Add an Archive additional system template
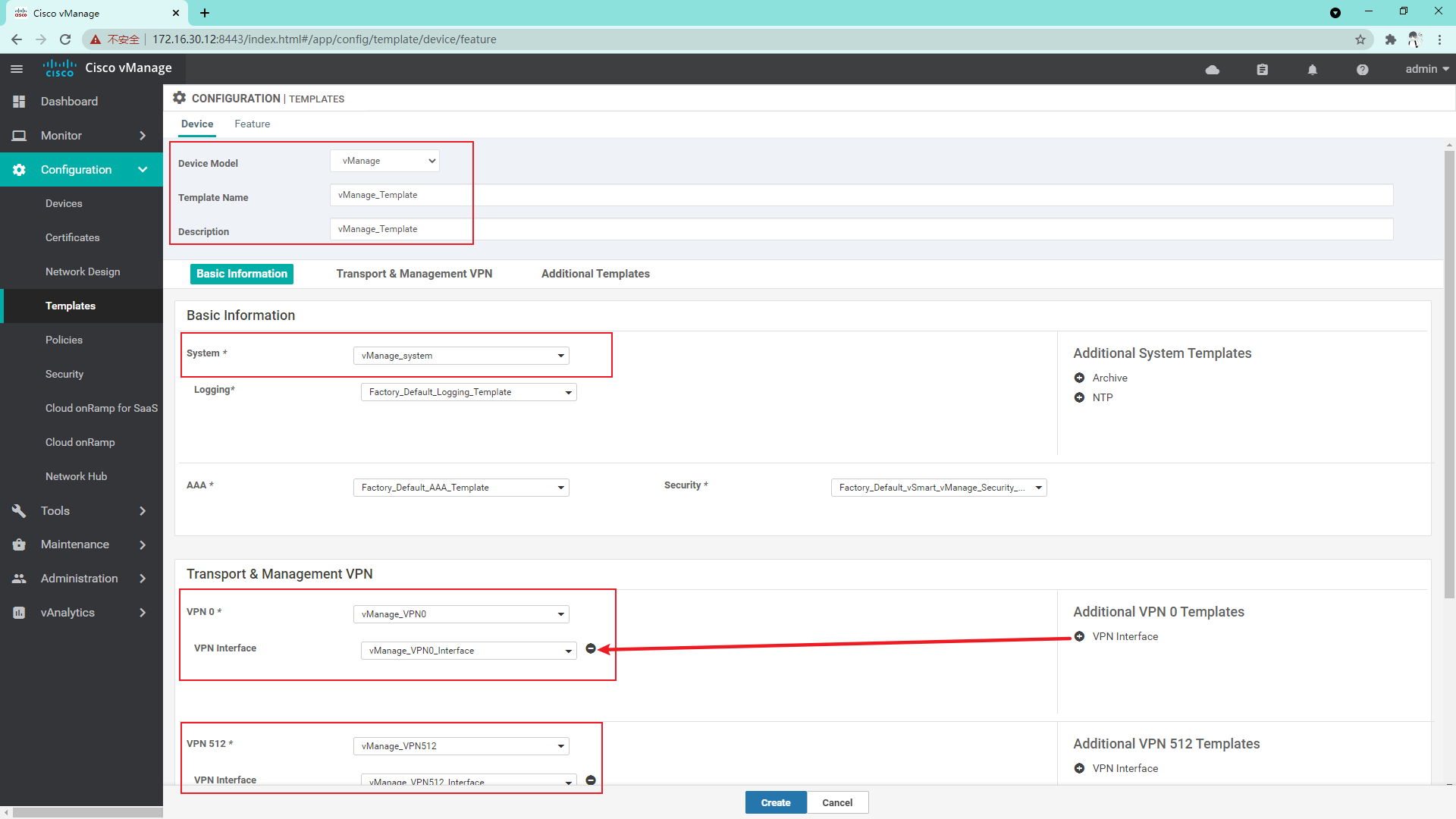The image size is (1456, 819). tap(1080, 377)
